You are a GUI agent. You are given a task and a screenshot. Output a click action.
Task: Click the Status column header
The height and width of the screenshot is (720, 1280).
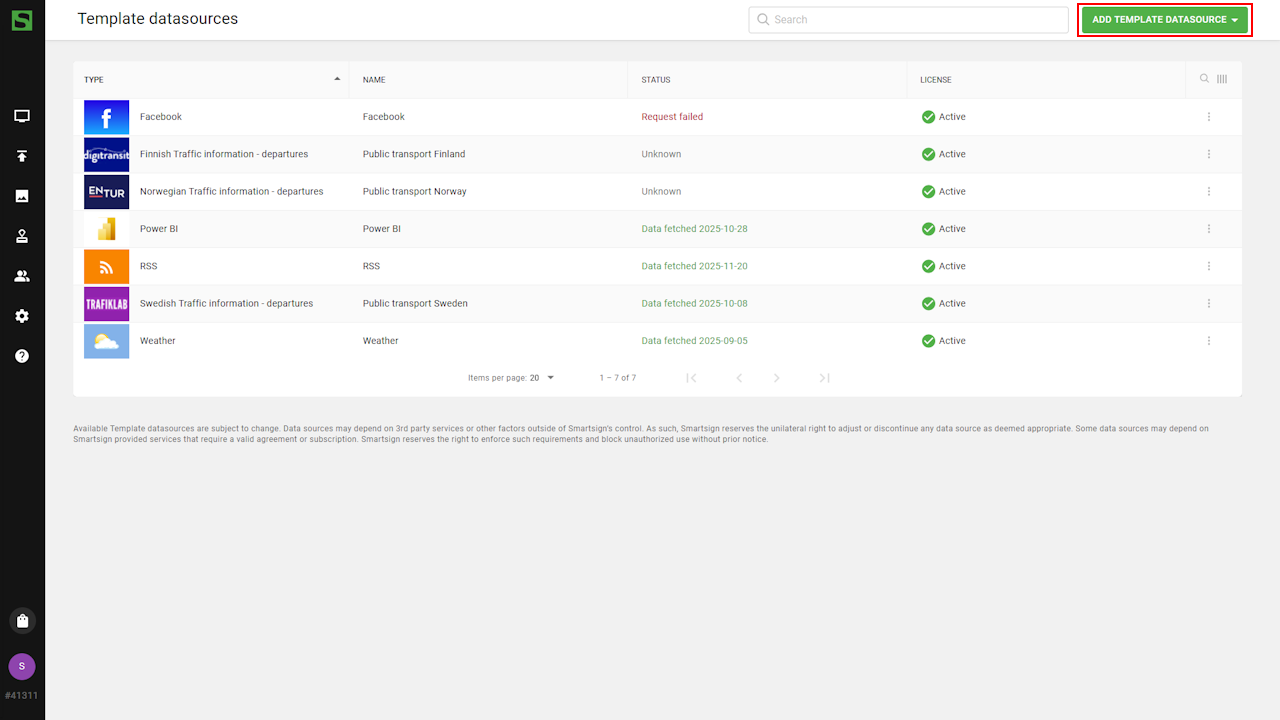pos(656,80)
